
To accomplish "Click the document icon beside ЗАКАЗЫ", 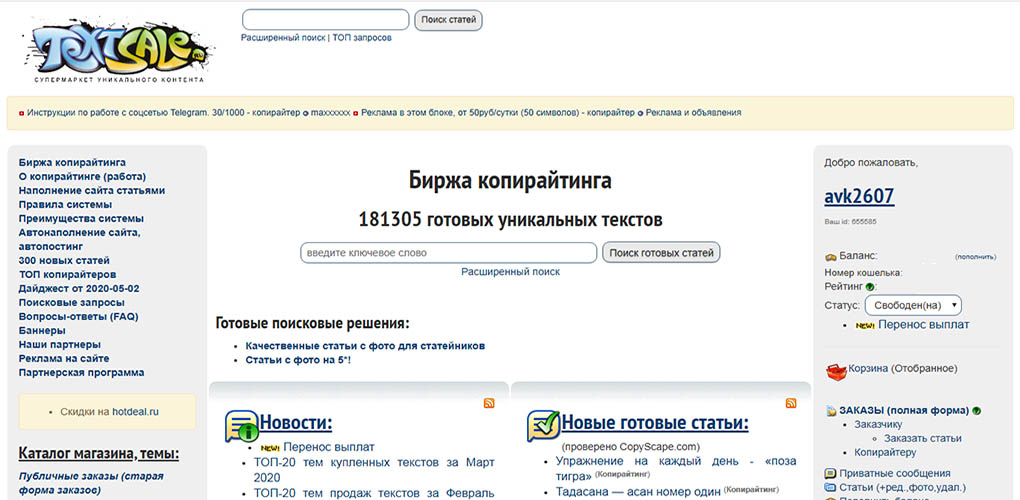I will click(x=831, y=411).
